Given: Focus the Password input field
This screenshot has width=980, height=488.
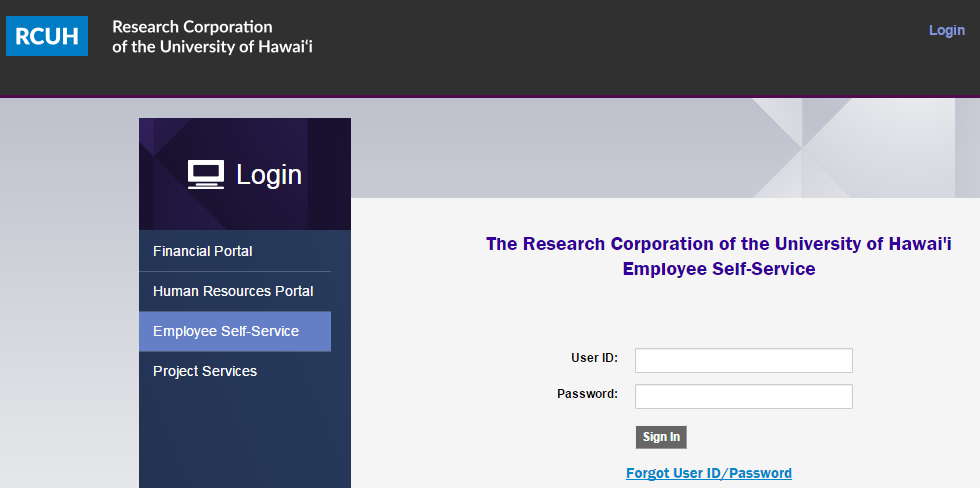Looking at the screenshot, I should click(744, 396).
